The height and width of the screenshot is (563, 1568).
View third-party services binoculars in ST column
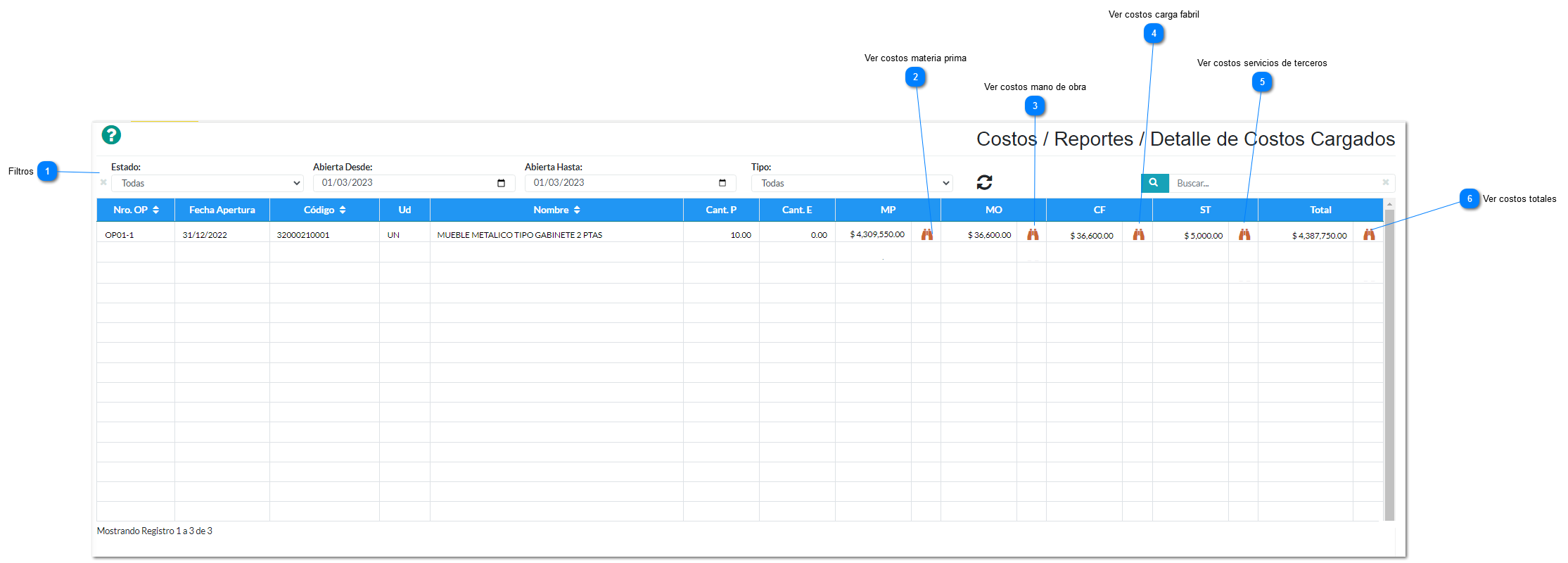1244,234
